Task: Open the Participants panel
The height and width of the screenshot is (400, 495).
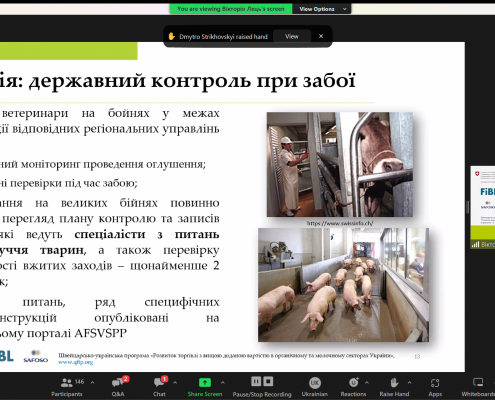Action: pyautogui.click(x=68, y=387)
